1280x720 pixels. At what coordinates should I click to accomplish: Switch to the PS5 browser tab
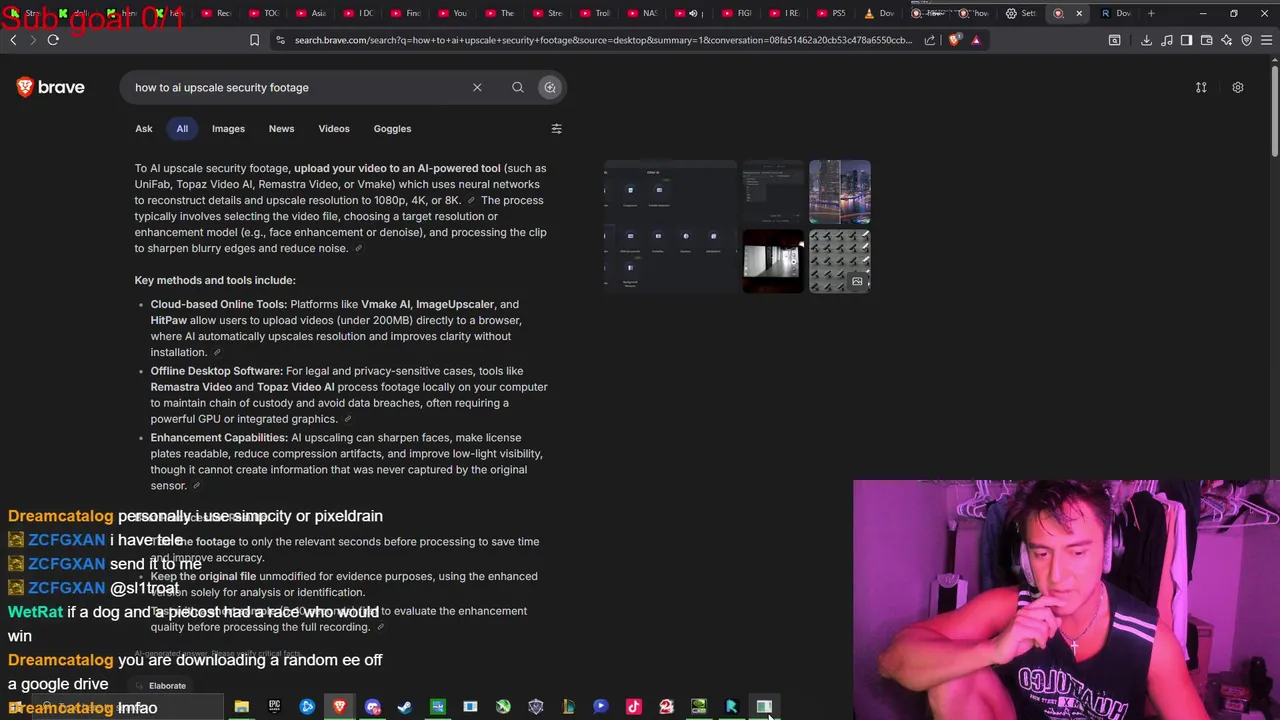(832, 13)
